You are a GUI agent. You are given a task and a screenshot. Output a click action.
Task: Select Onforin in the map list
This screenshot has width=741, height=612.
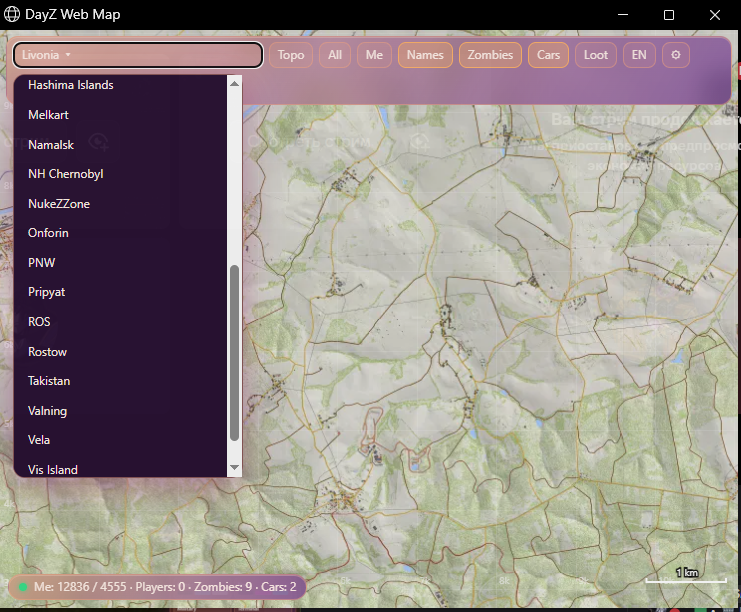point(121,233)
